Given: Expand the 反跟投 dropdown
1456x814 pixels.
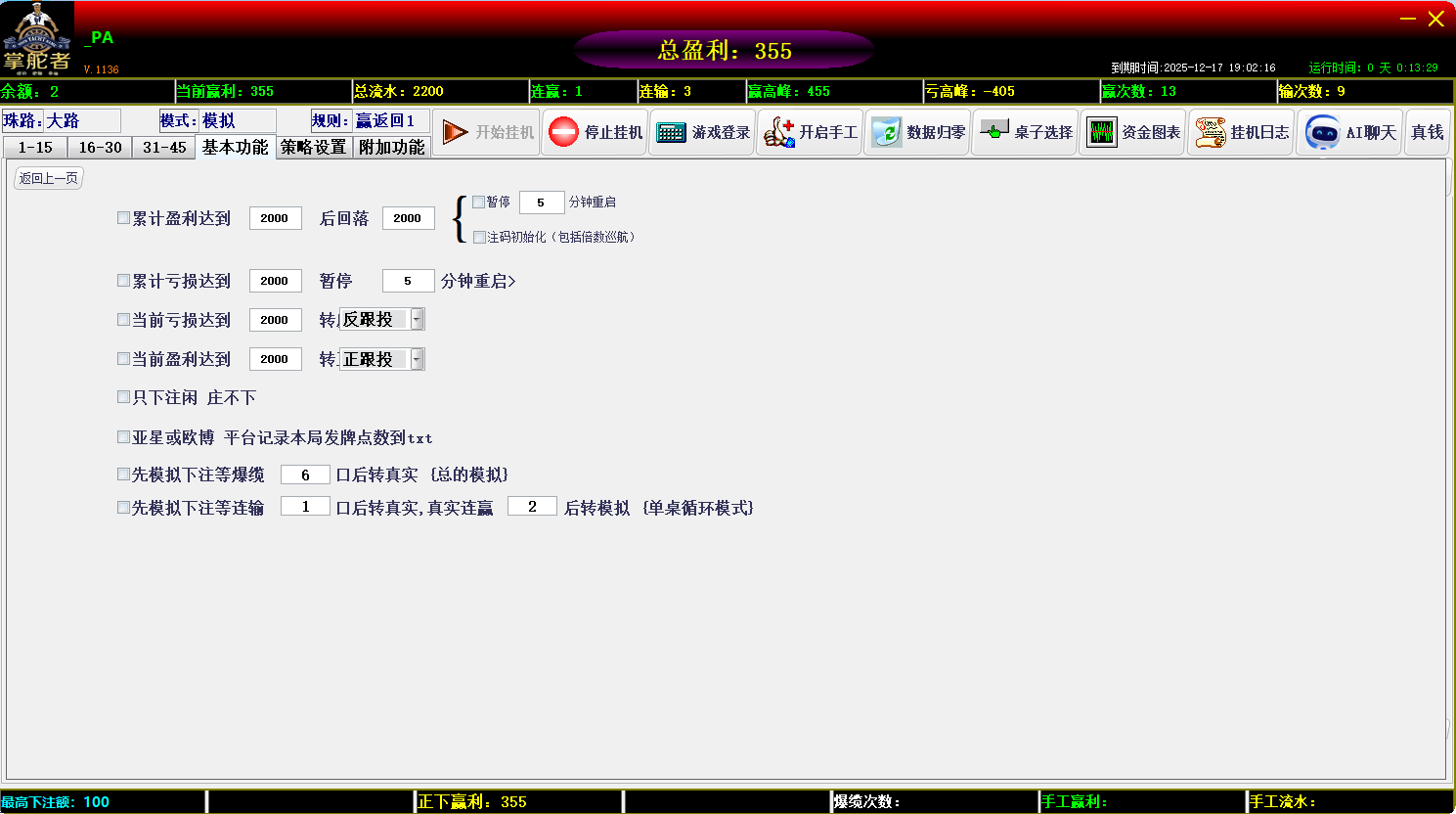Looking at the screenshot, I should pos(418,320).
